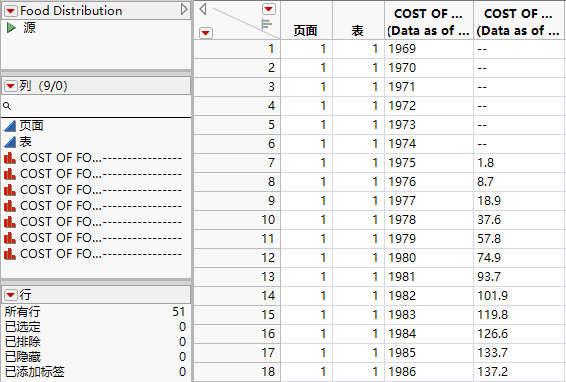The image size is (566, 382).
Task: Select the second COST OF column header
Action: coord(519,21)
